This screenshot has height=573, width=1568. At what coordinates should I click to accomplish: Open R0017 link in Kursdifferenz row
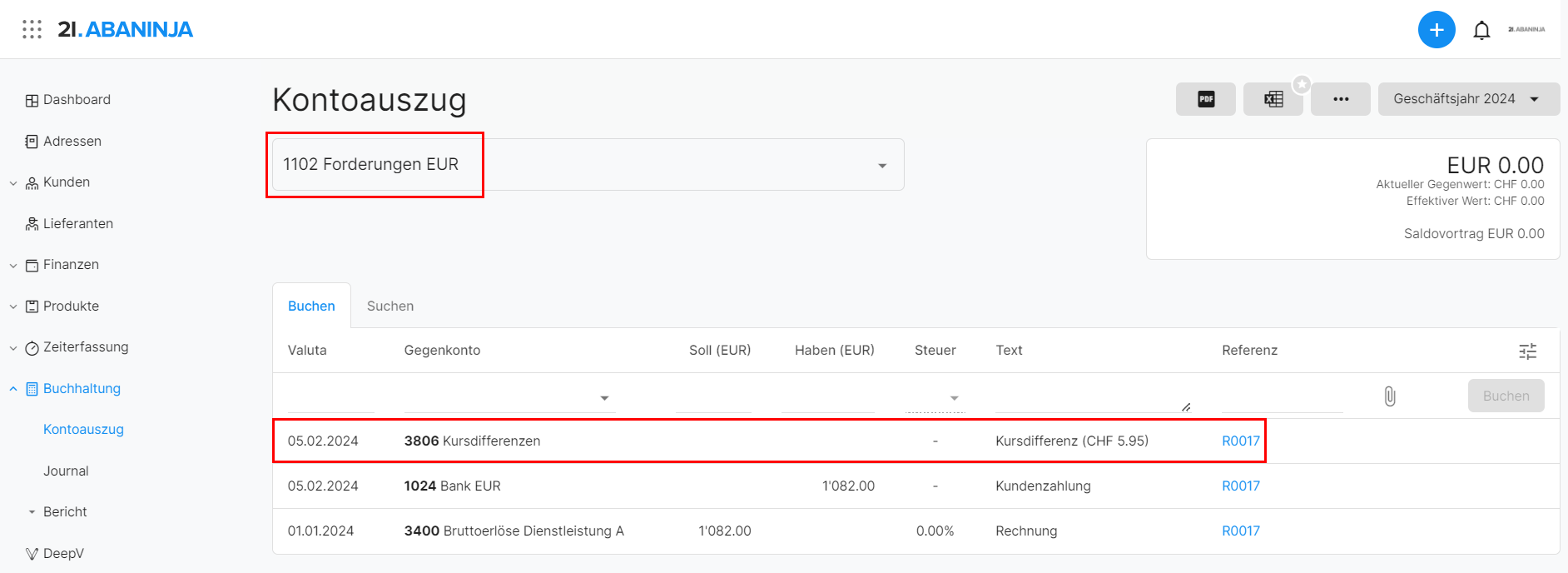[1240, 441]
